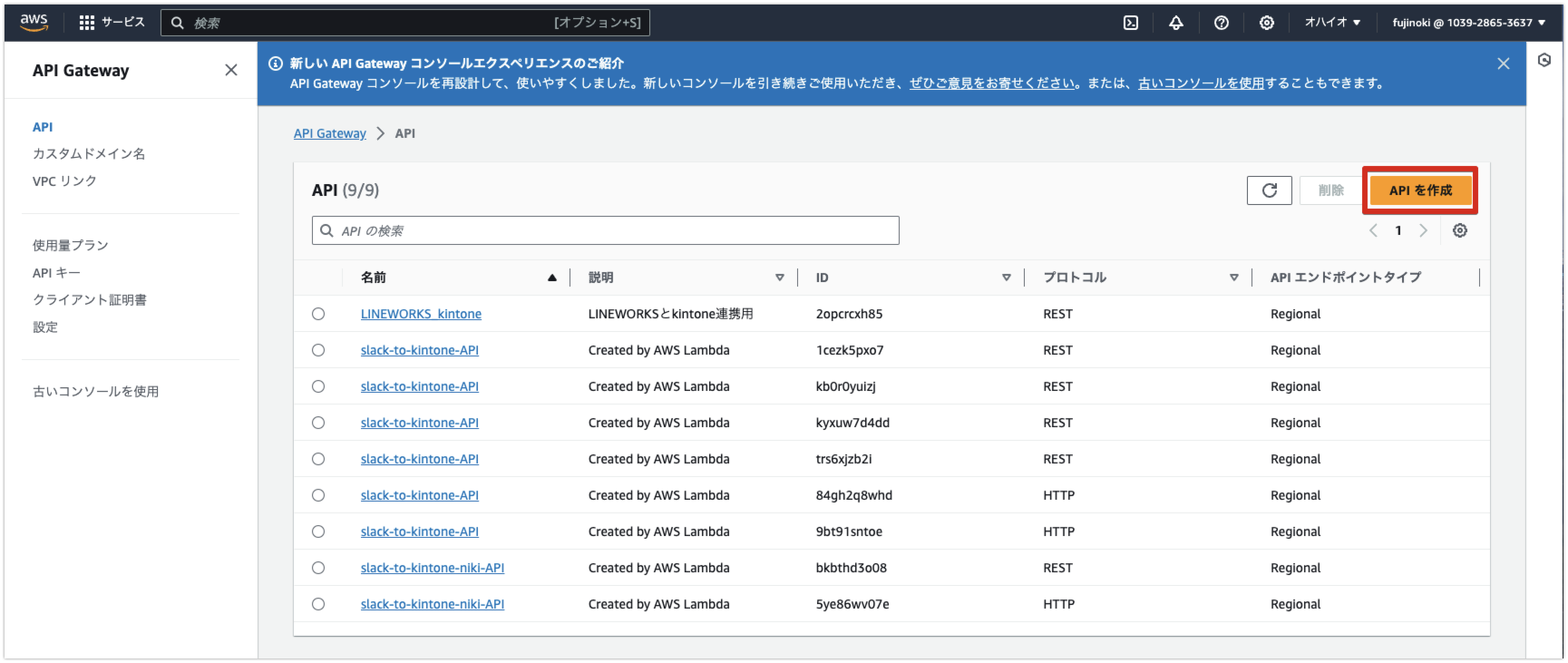Open table preferences gear icon

1459,230
